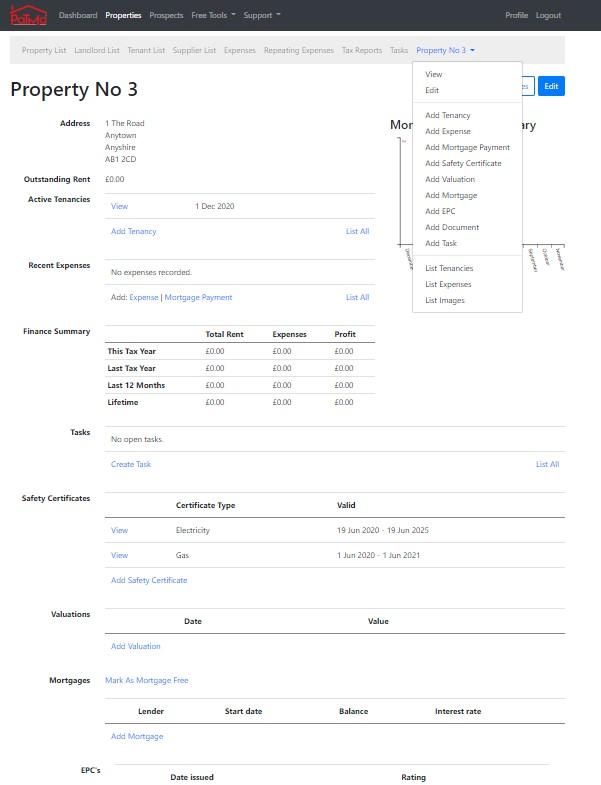Open the Prospects nav item

point(166,16)
